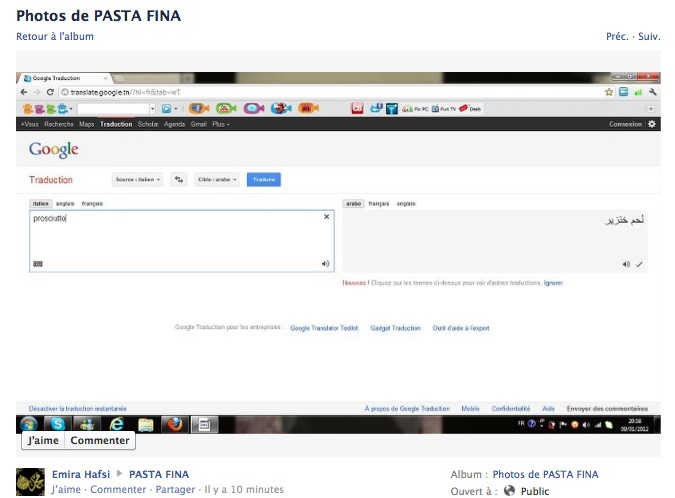Viewport: 675px width, 498px height.
Task: Clear the source text with the X icon
Action: [326, 217]
